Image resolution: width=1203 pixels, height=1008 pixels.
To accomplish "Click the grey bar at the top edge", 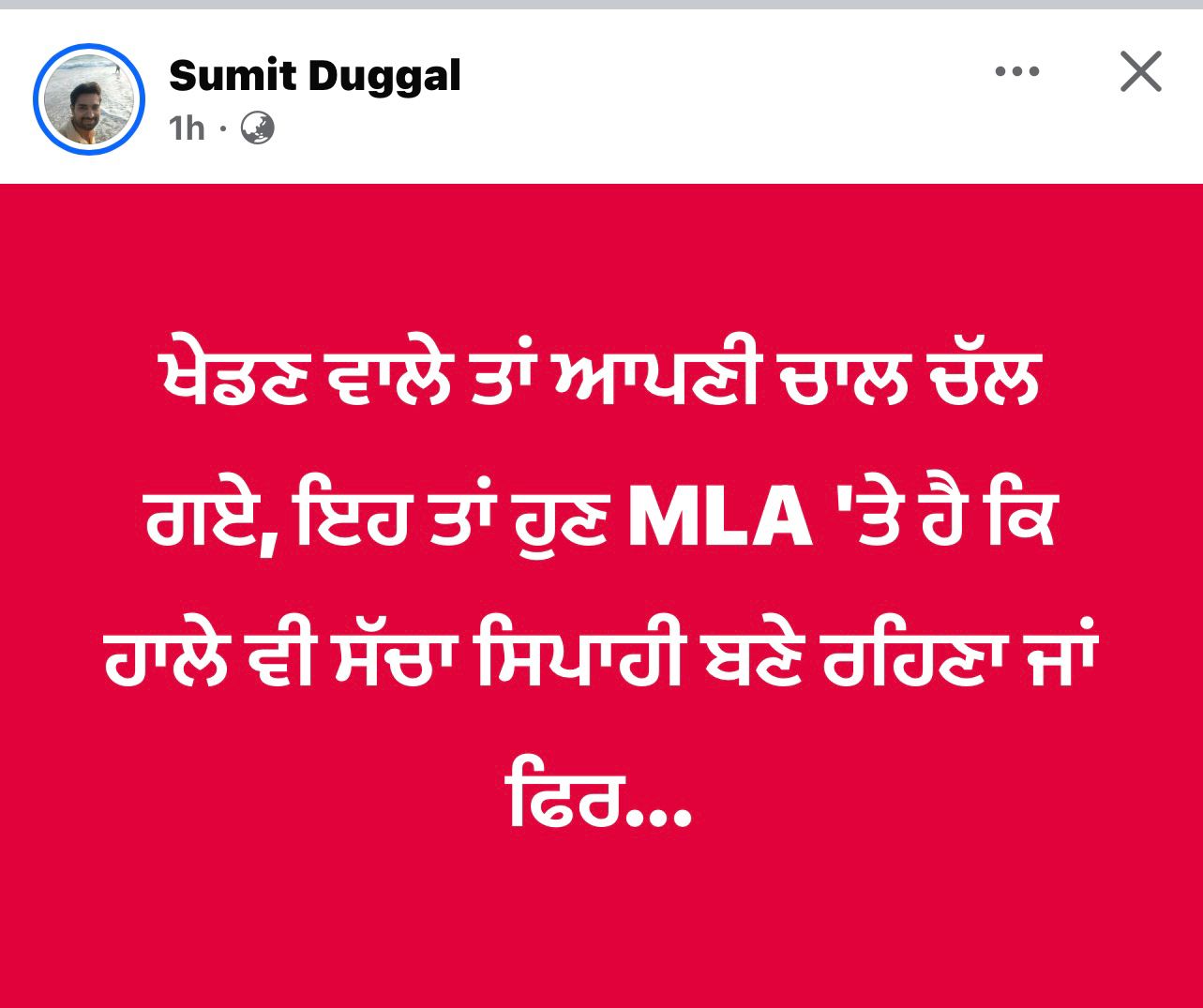I will (600, 4).
